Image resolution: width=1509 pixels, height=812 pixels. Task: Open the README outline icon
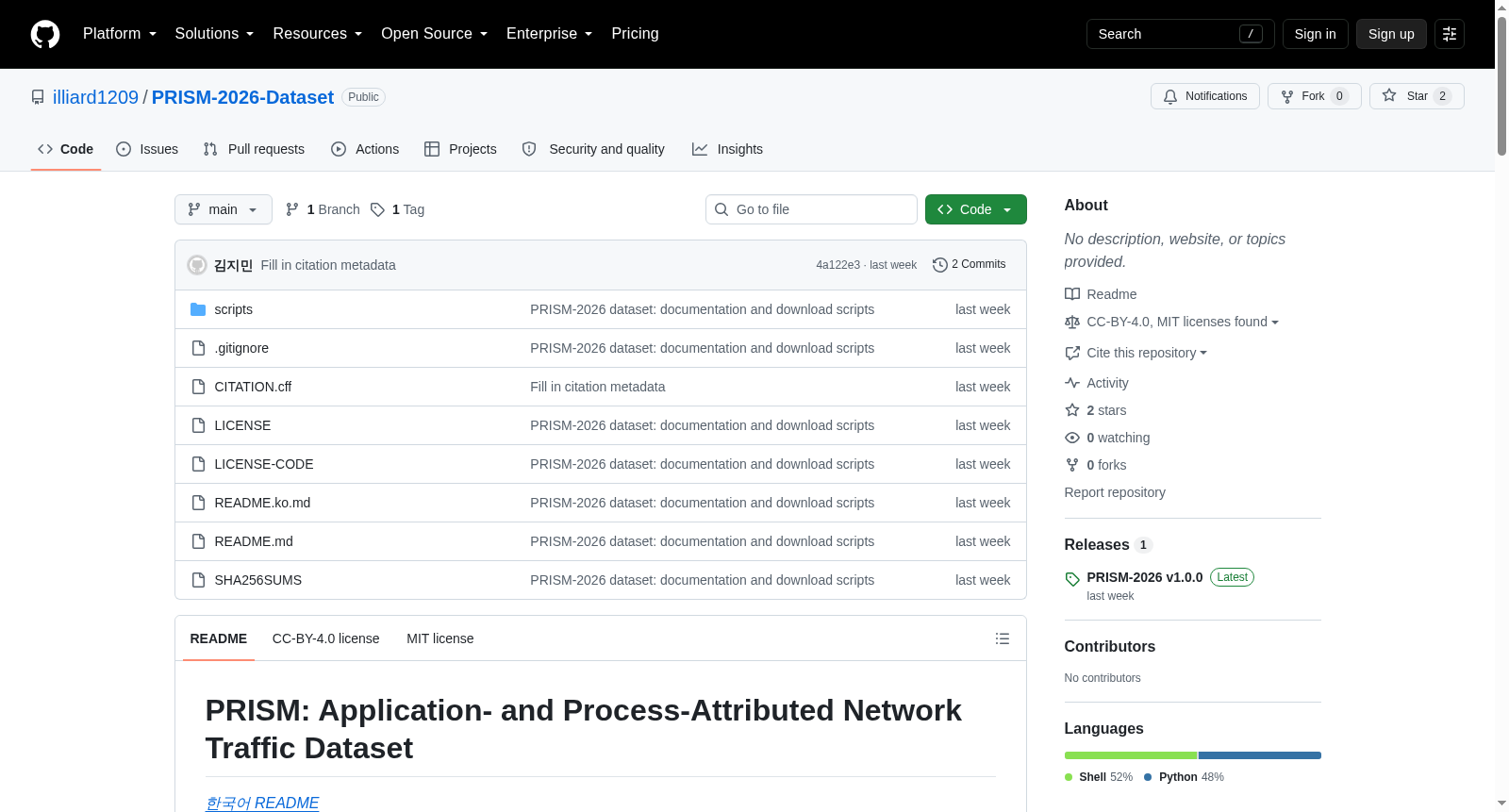(1003, 638)
